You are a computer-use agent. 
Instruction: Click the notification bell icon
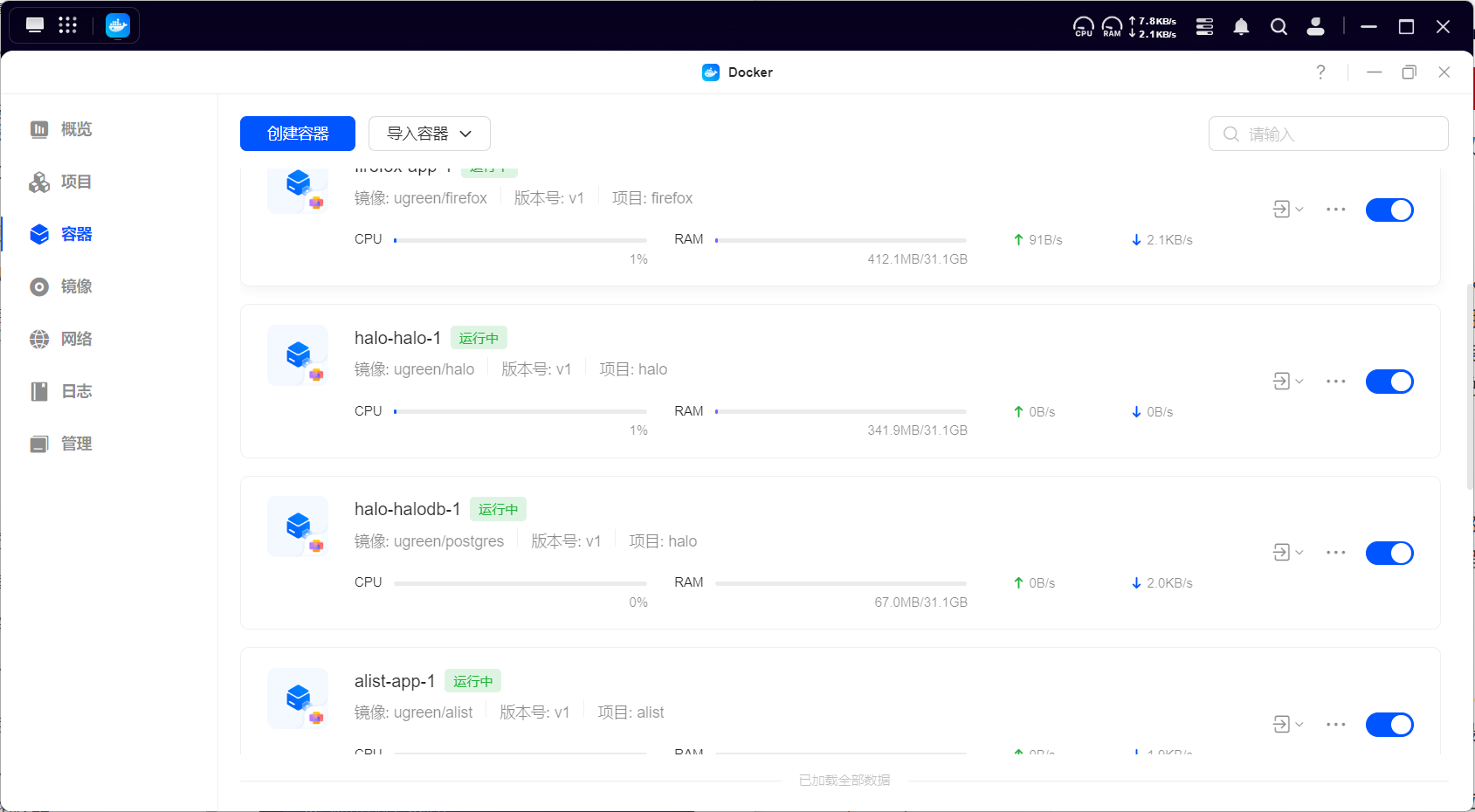(1241, 27)
